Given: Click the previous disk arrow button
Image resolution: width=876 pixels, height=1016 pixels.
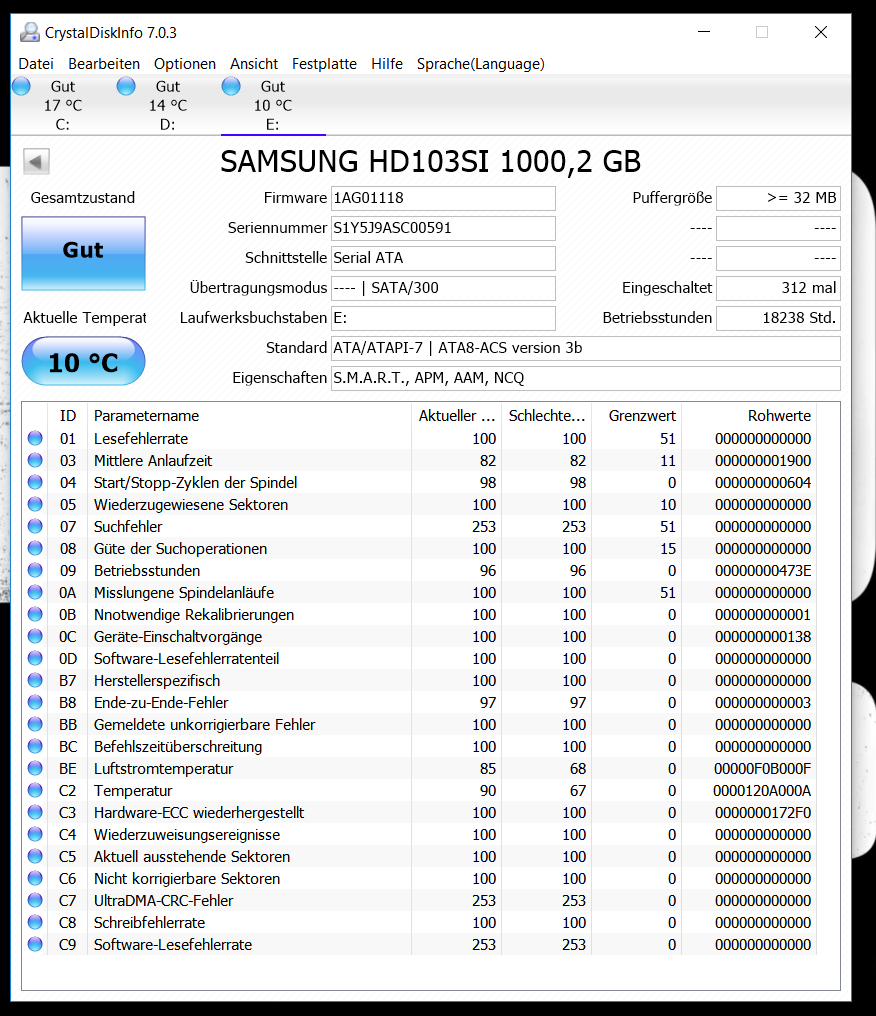Looking at the screenshot, I should coord(36,161).
